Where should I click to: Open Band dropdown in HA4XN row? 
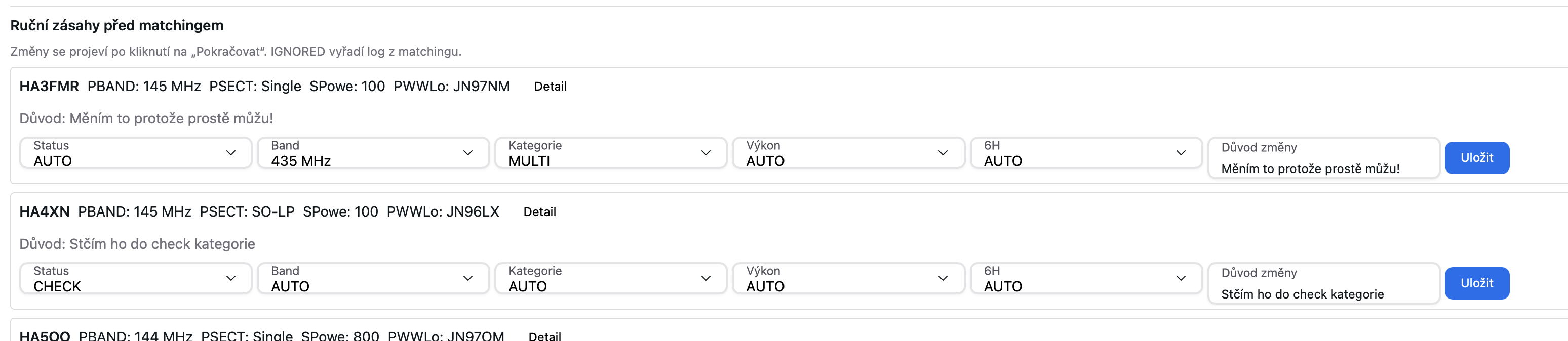point(373,278)
